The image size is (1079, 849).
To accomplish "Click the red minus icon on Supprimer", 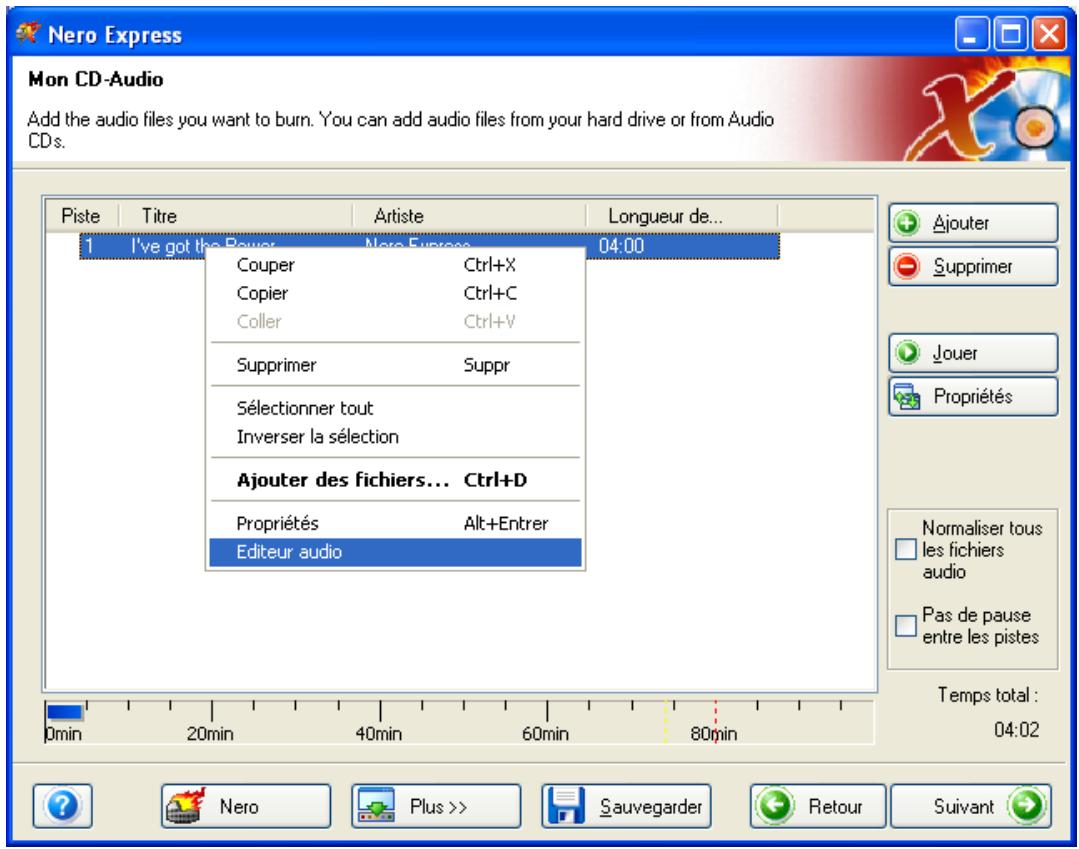I will 907,266.
